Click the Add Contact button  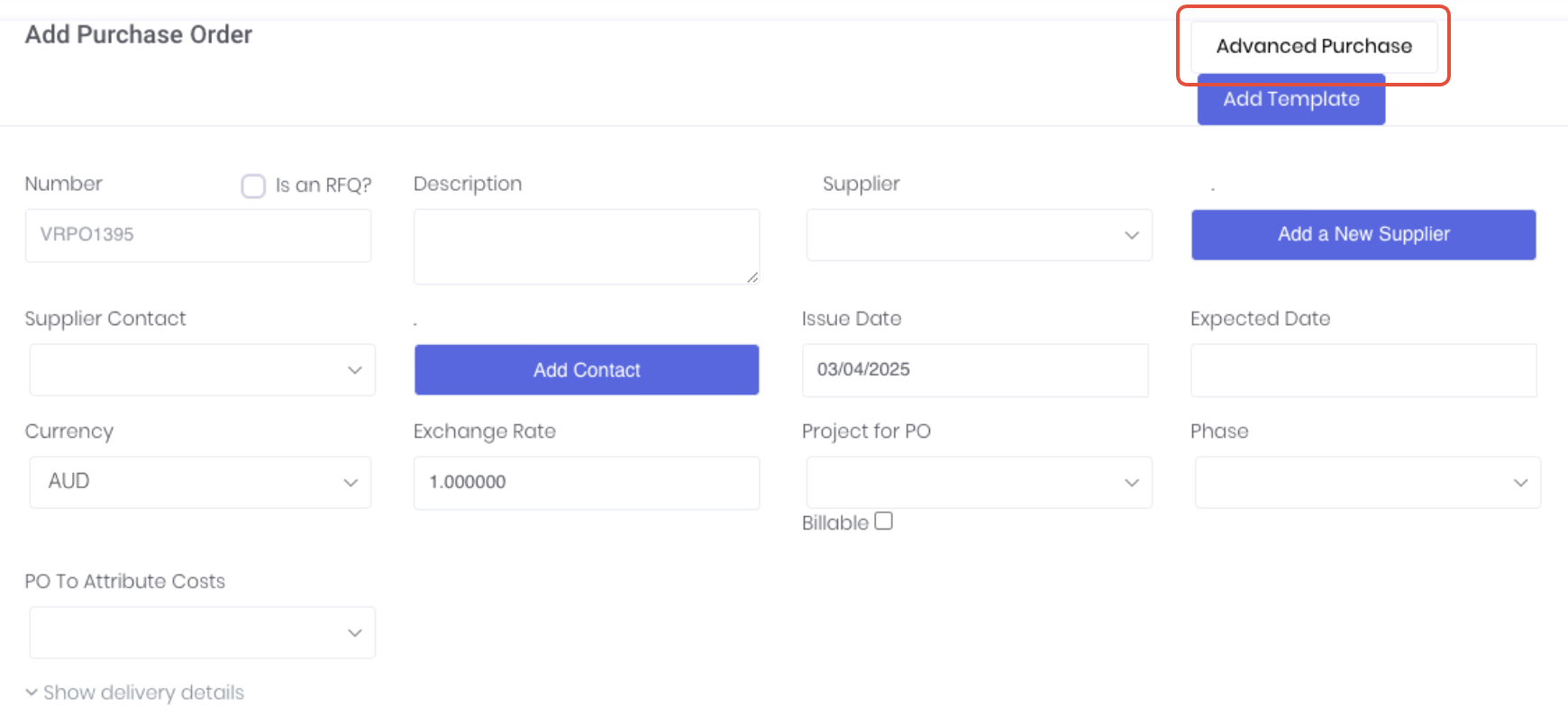[x=586, y=369]
